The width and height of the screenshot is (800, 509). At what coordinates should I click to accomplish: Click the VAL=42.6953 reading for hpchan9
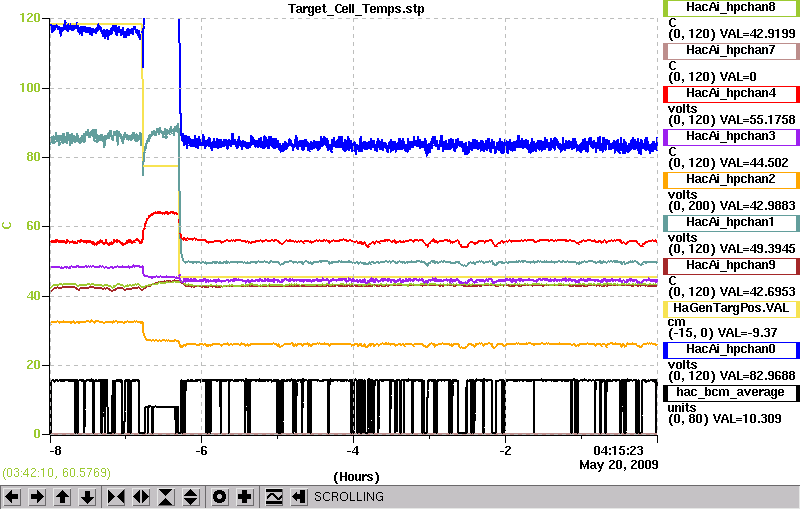[x=757, y=292]
